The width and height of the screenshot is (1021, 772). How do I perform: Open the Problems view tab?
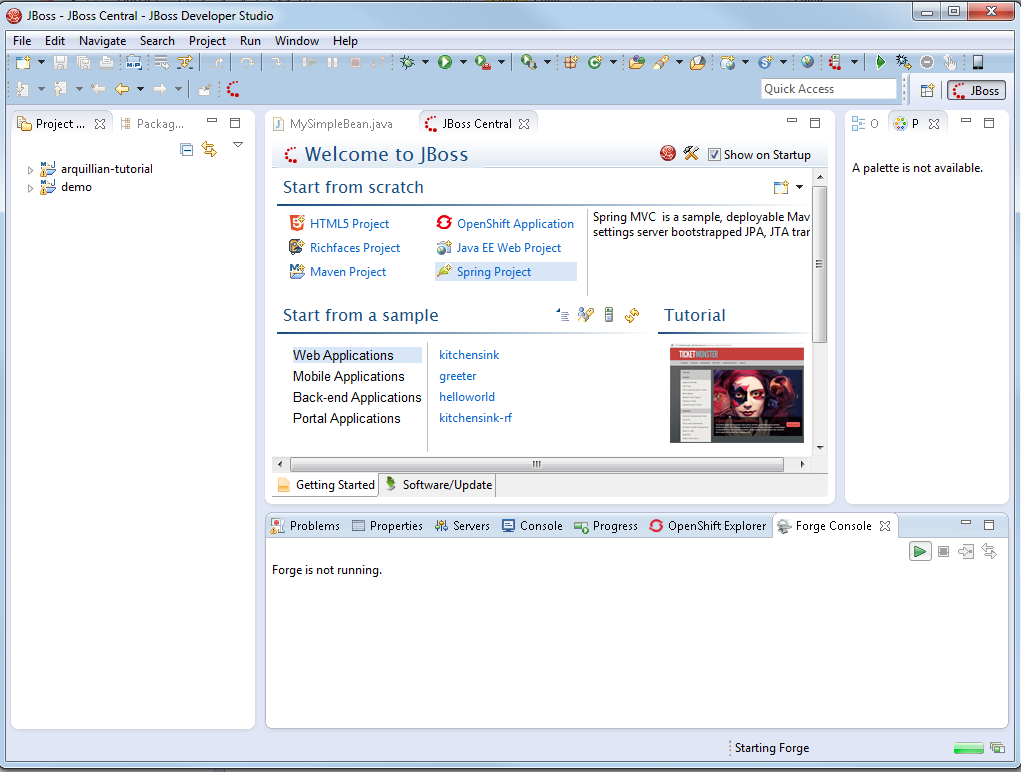tap(305, 526)
